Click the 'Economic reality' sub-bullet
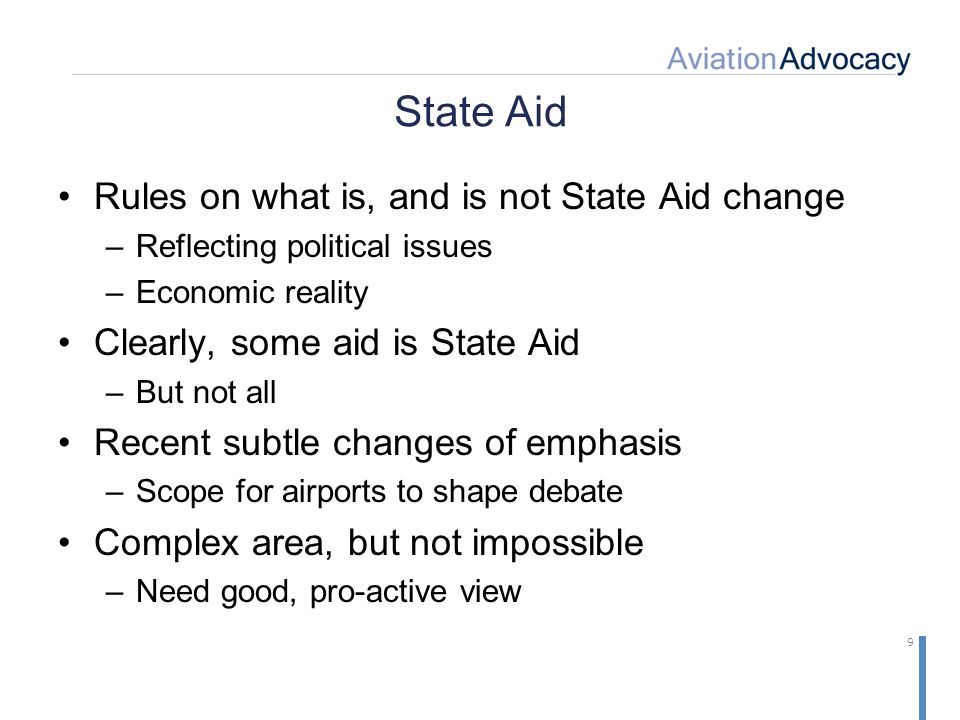The image size is (960, 720). click(252, 293)
